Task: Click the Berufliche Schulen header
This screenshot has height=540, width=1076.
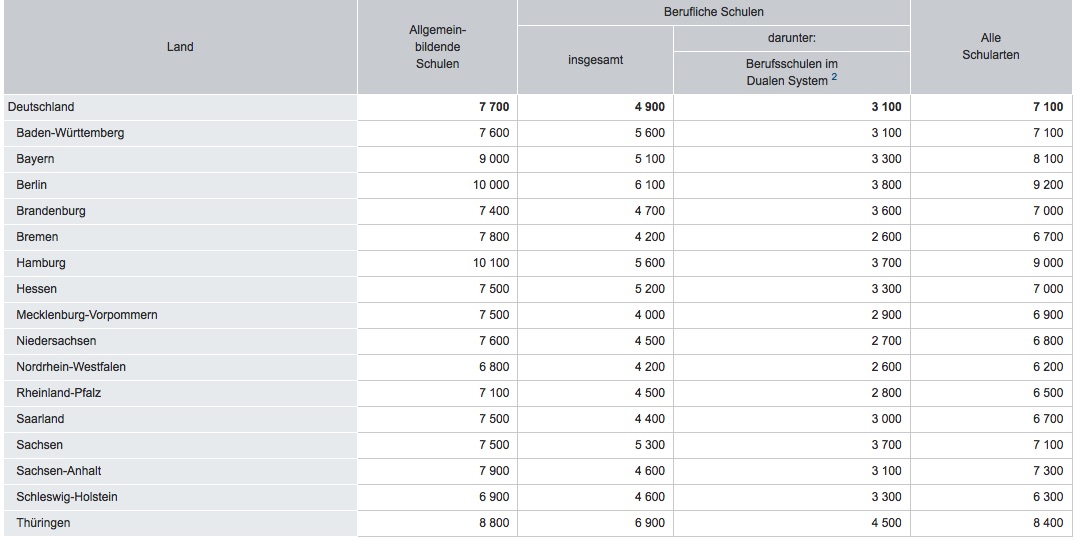Action: 713,12
